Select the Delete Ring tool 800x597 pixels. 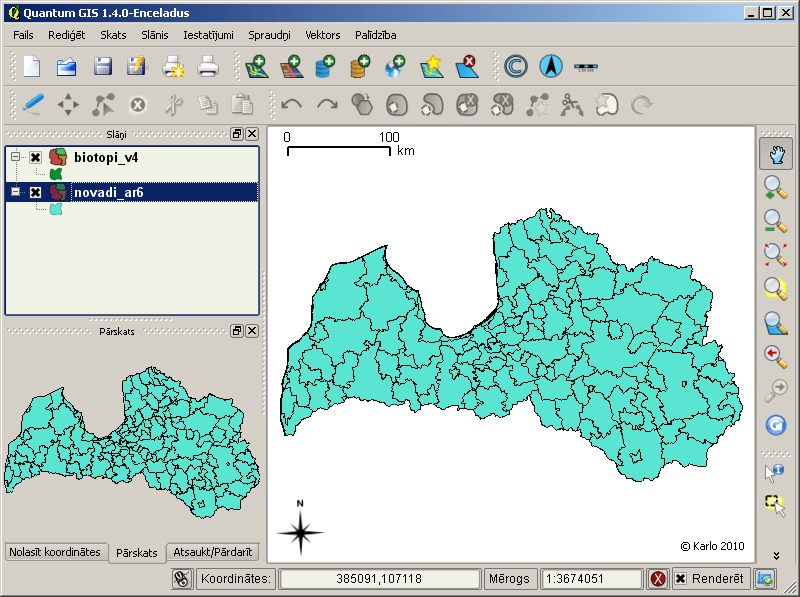(467, 105)
